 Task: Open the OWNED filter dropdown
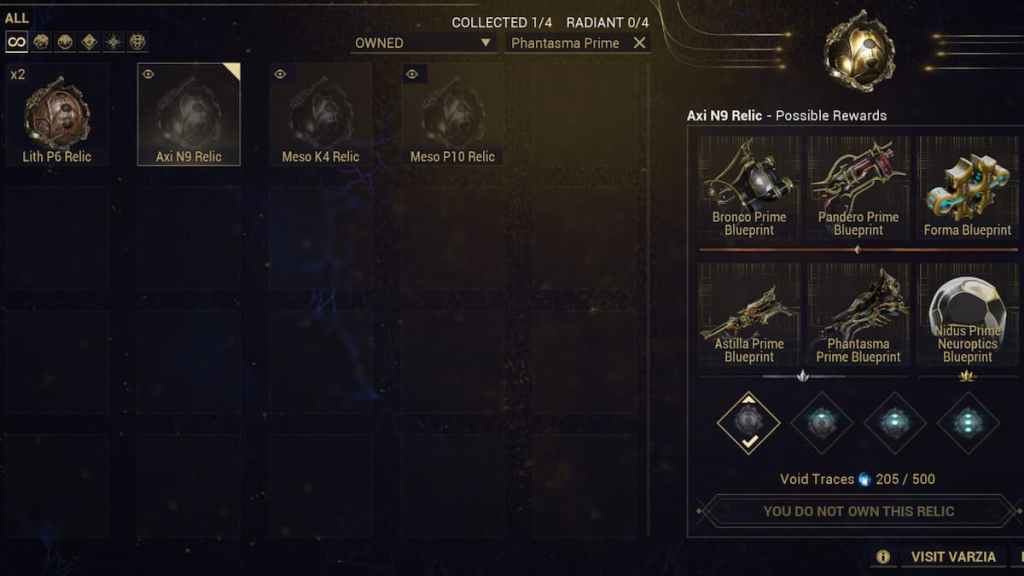(x=423, y=43)
